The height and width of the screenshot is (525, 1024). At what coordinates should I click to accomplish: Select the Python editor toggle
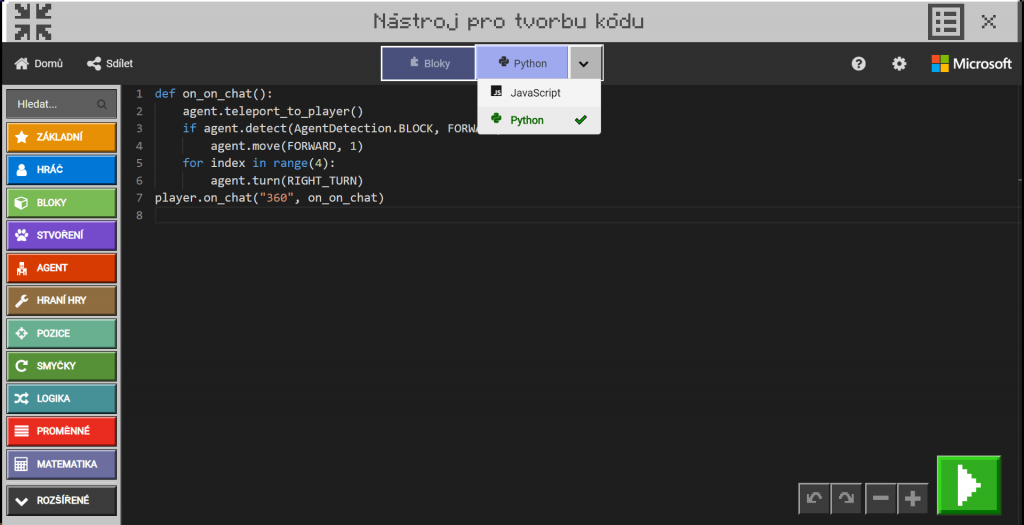click(x=522, y=63)
